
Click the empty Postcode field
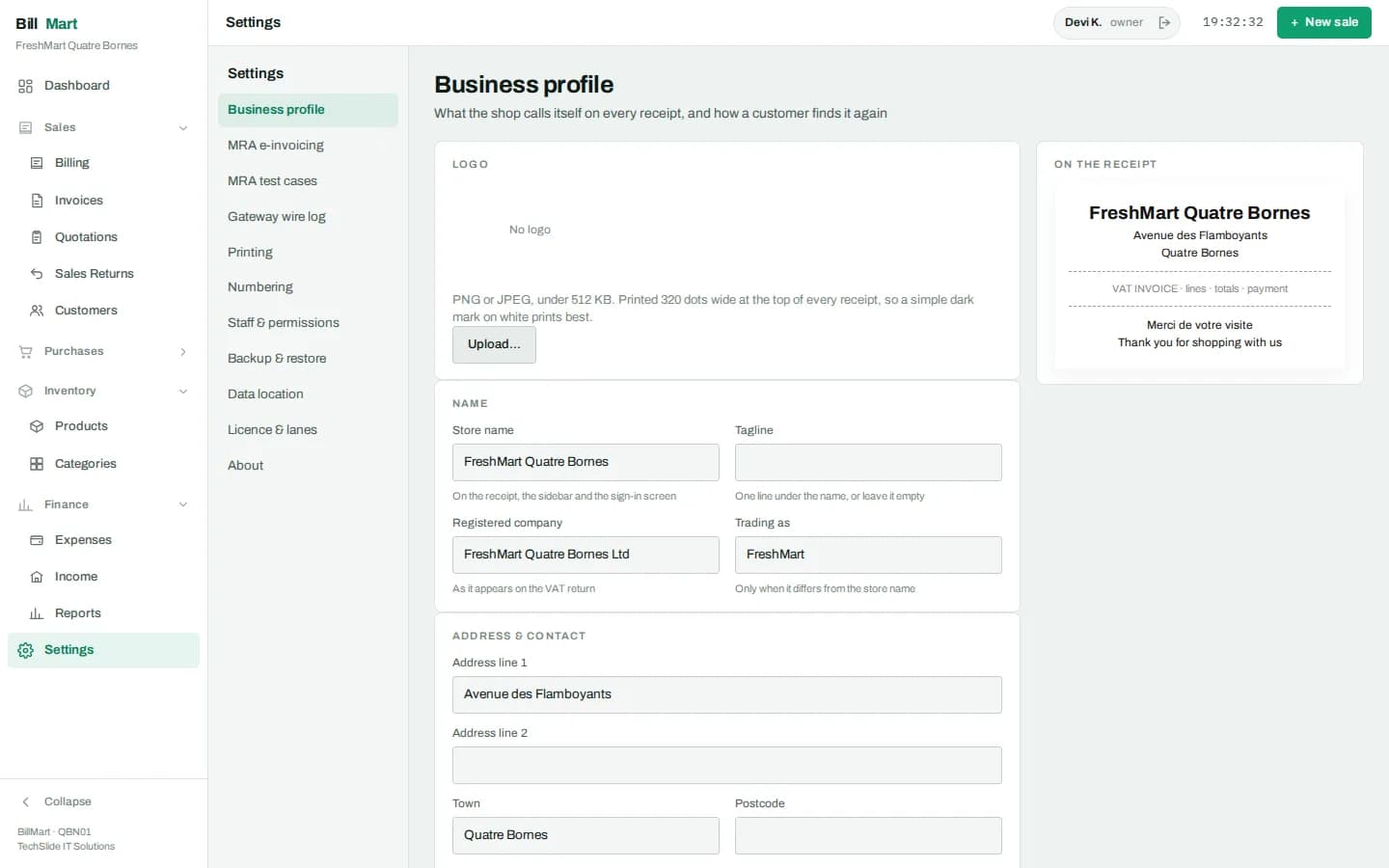[868, 835]
